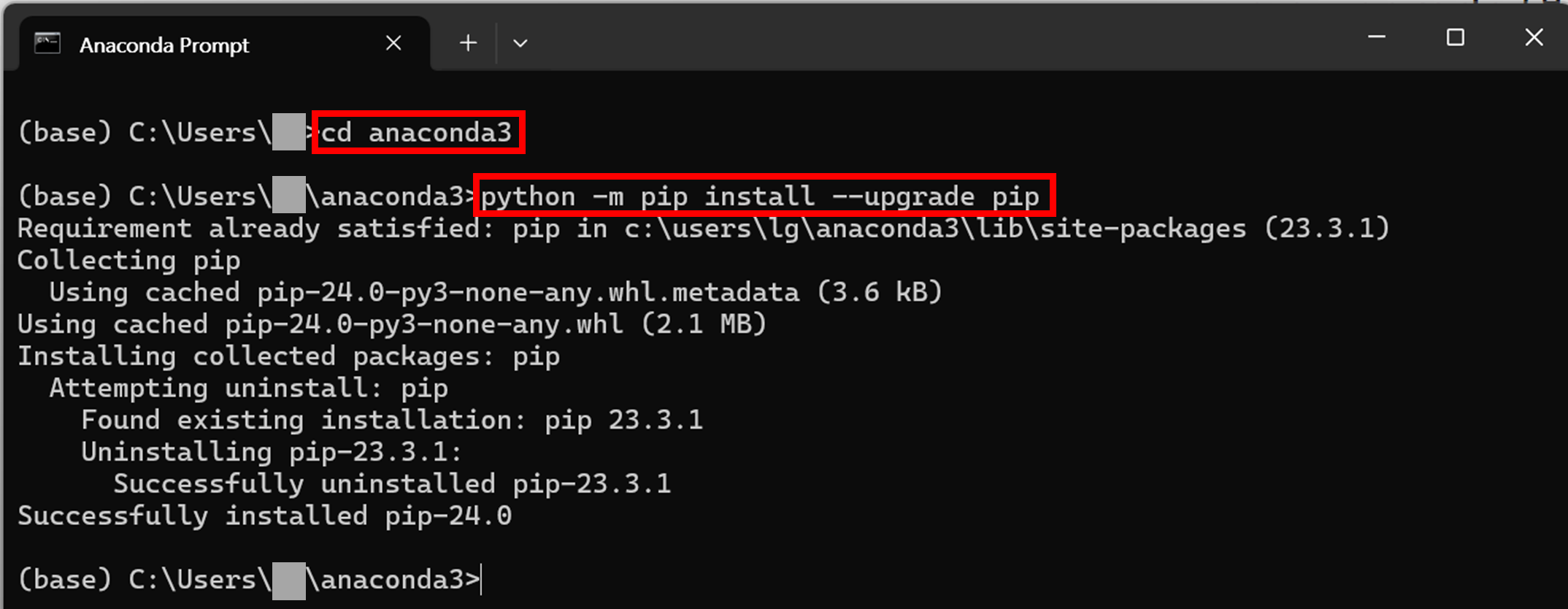Click the "Installing collected packages: pip" line
This screenshot has width=1568, height=609.
[289, 356]
